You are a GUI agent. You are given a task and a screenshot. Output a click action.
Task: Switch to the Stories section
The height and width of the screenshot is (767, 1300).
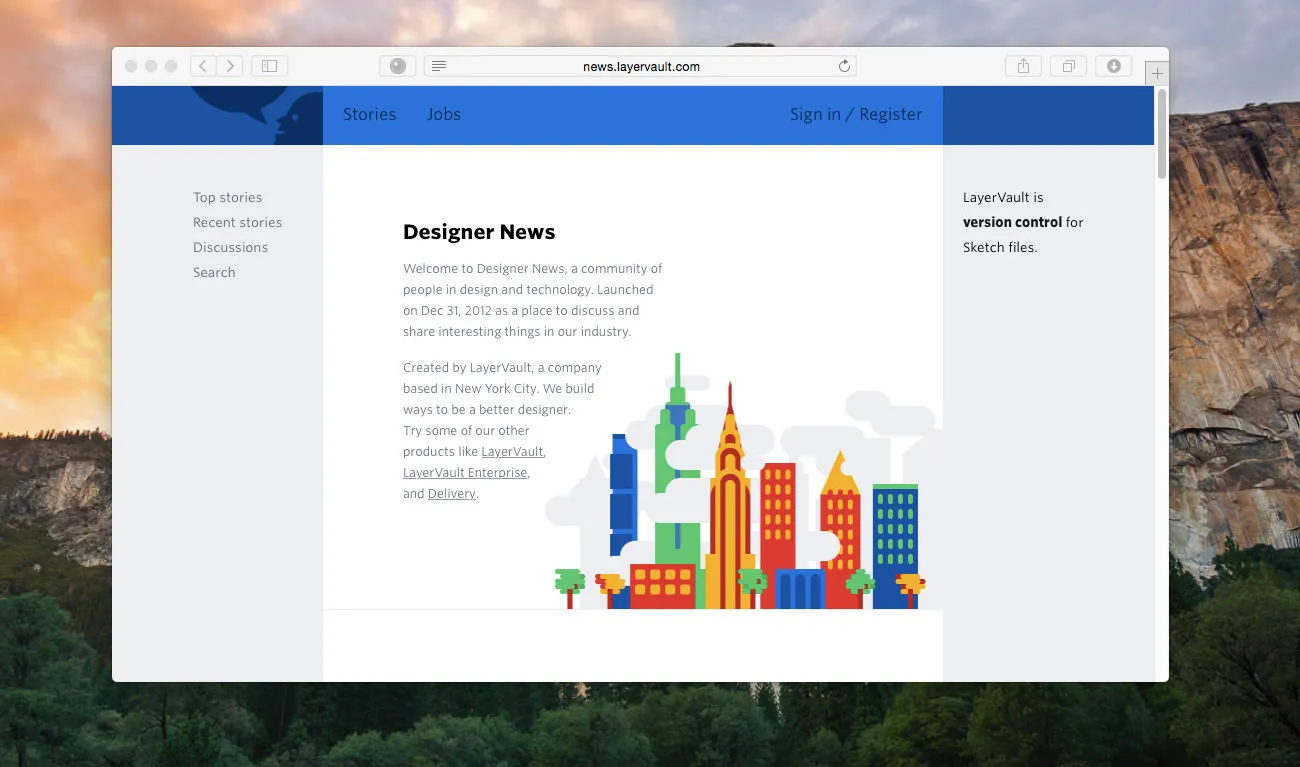[369, 114]
